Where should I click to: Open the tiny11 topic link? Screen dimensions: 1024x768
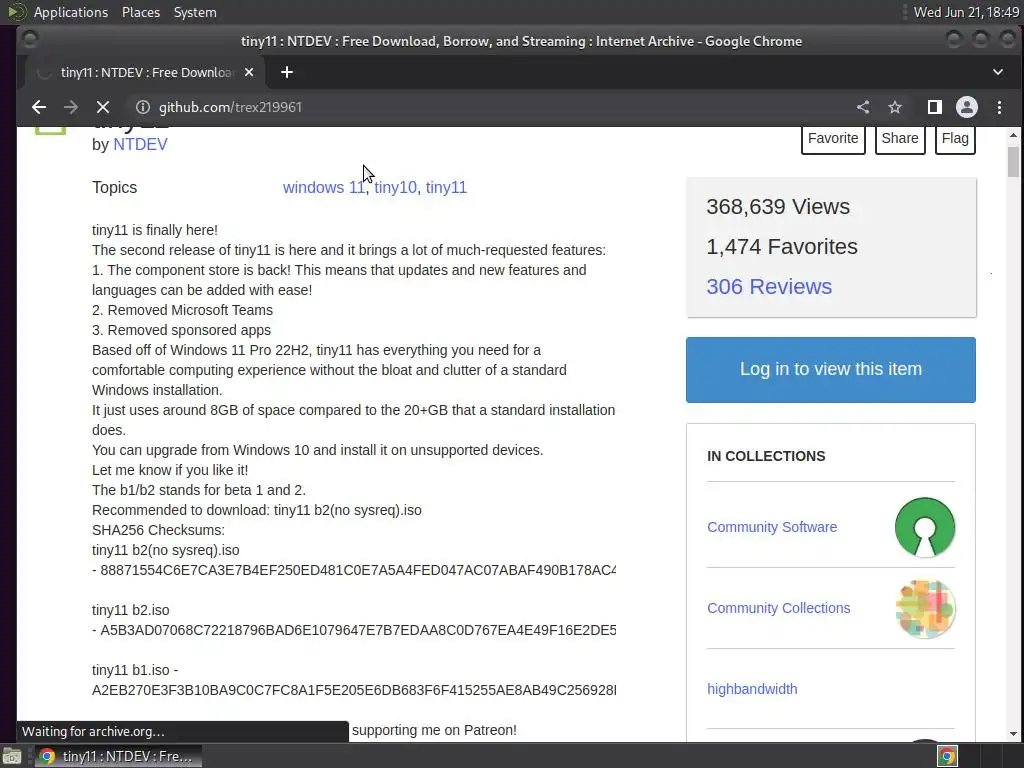(446, 187)
